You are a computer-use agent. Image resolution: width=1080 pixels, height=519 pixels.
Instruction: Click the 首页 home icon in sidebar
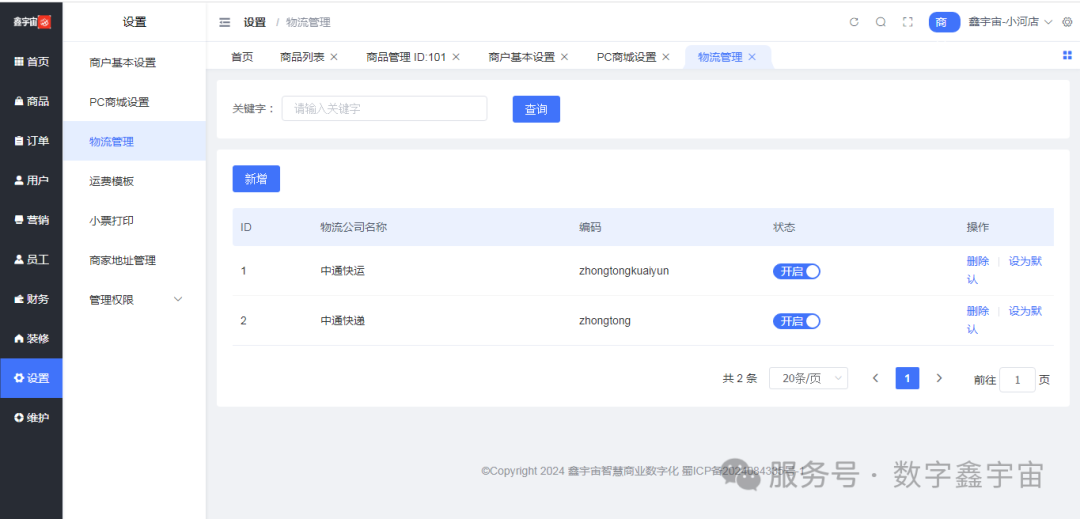19,62
